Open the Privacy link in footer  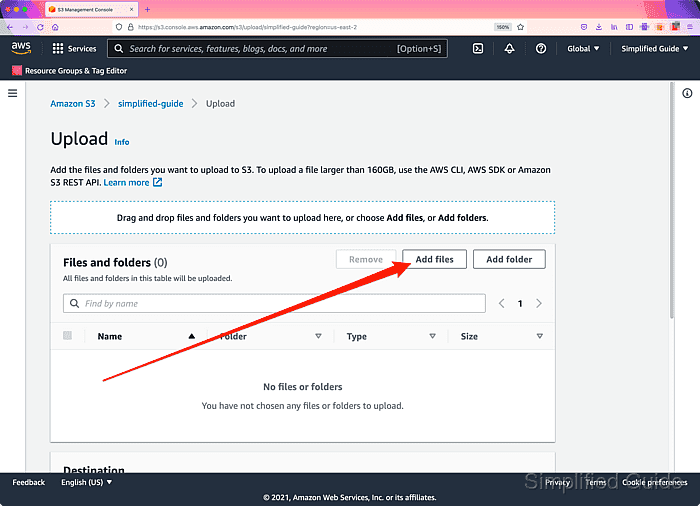tap(558, 482)
